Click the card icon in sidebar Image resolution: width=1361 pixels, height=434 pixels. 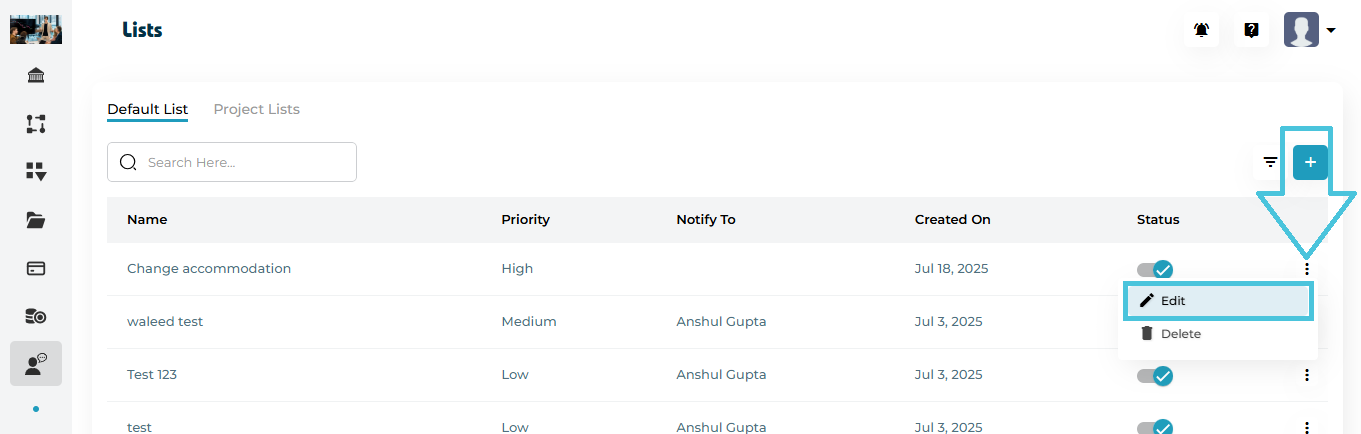tap(36, 268)
